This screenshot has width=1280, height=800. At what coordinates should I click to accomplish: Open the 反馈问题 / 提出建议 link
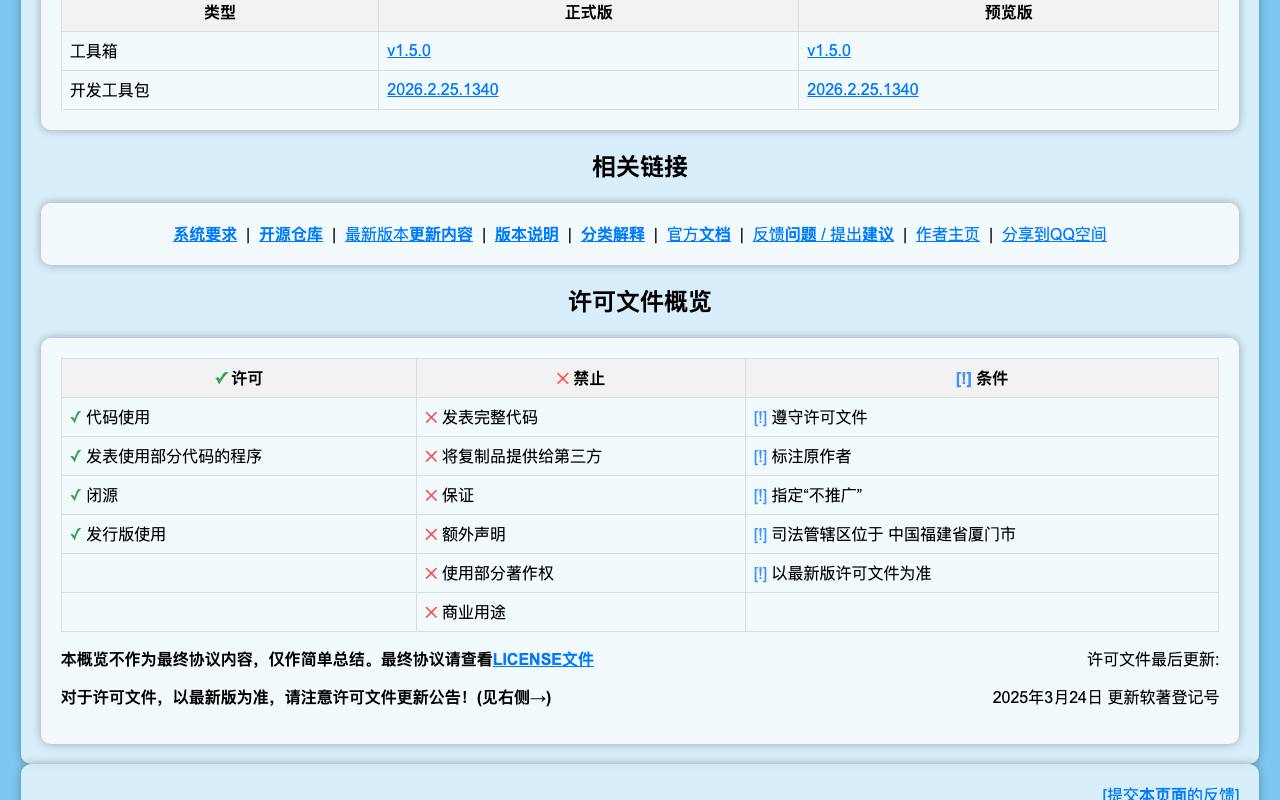(823, 234)
